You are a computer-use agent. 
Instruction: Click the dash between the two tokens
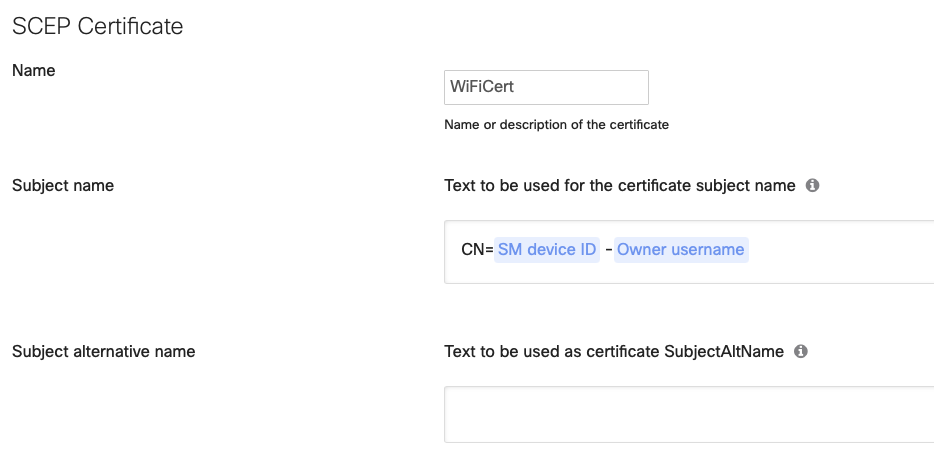pos(608,250)
